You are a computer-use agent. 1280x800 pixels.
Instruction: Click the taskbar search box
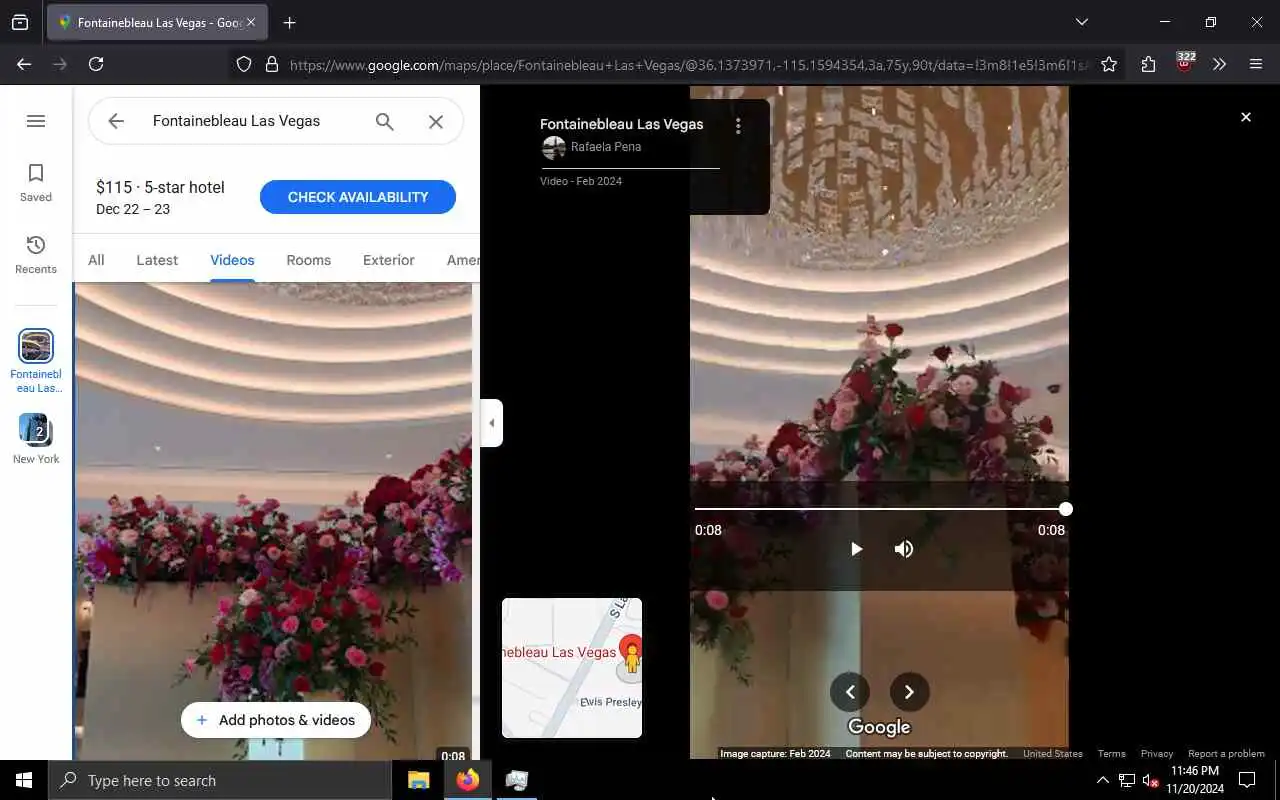click(220, 780)
